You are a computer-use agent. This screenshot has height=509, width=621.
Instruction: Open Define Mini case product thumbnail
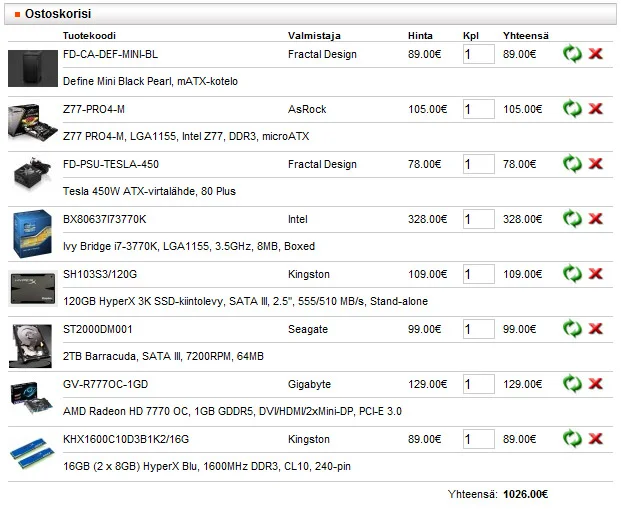(x=32, y=68)
